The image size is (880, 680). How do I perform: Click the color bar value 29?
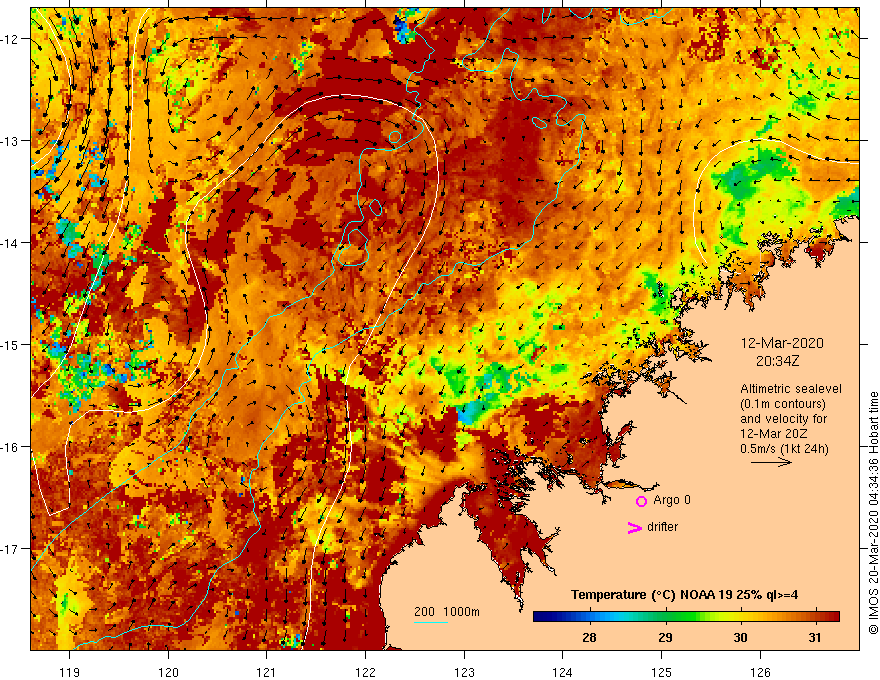(665, 637)
